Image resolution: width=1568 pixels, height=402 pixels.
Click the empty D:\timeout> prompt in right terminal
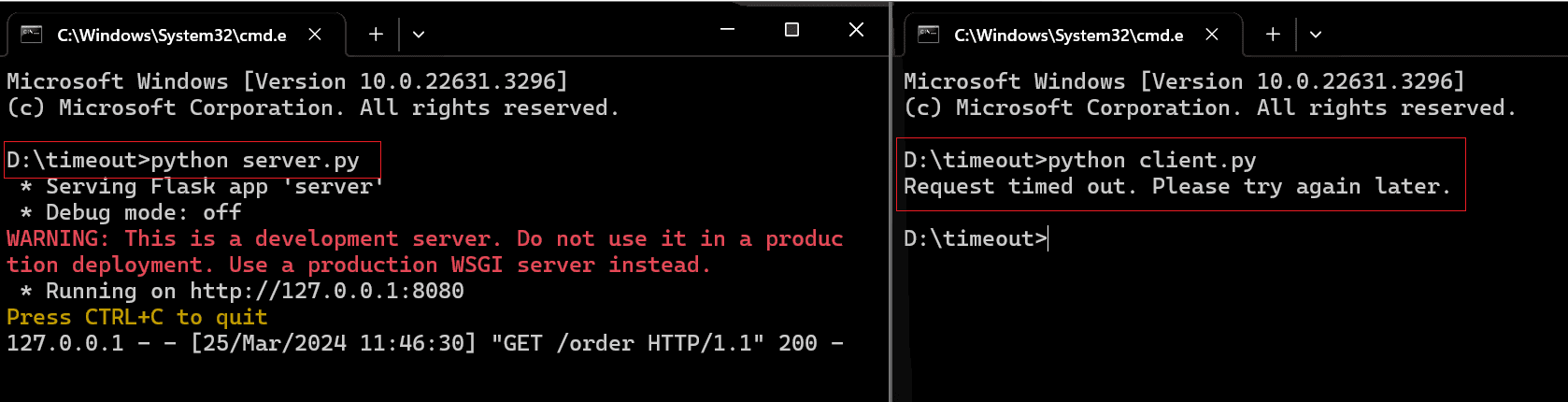coord(976,238)
